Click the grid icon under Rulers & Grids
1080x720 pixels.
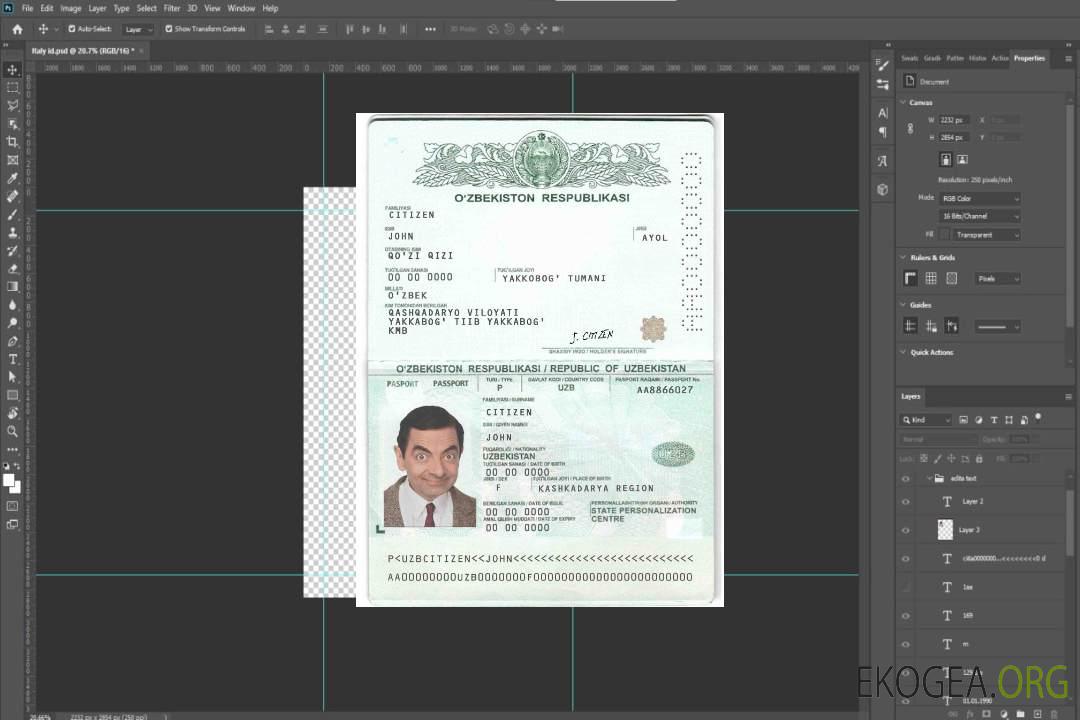coord(931,278)
